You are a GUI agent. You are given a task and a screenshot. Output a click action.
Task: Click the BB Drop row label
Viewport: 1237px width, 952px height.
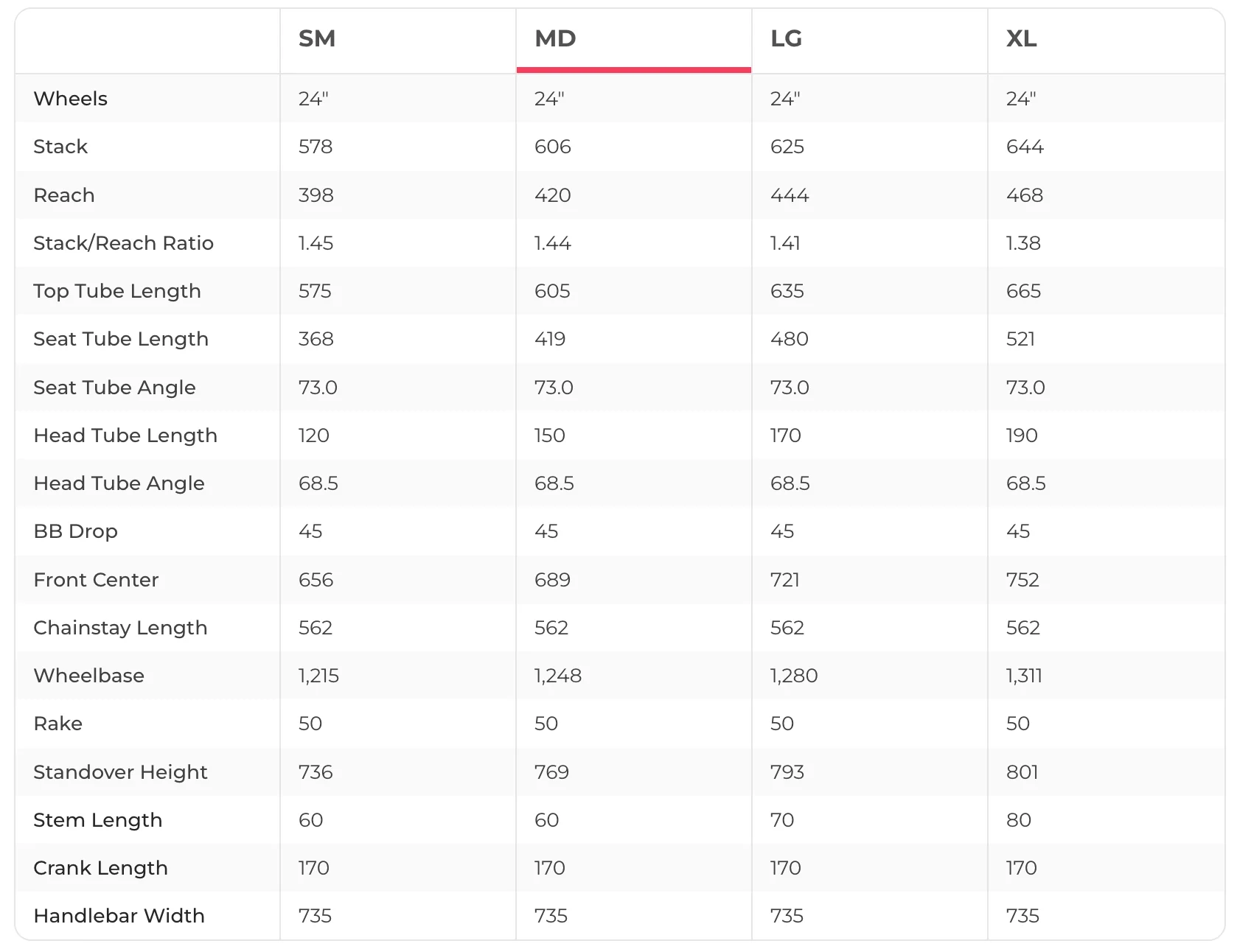(76, 531)
